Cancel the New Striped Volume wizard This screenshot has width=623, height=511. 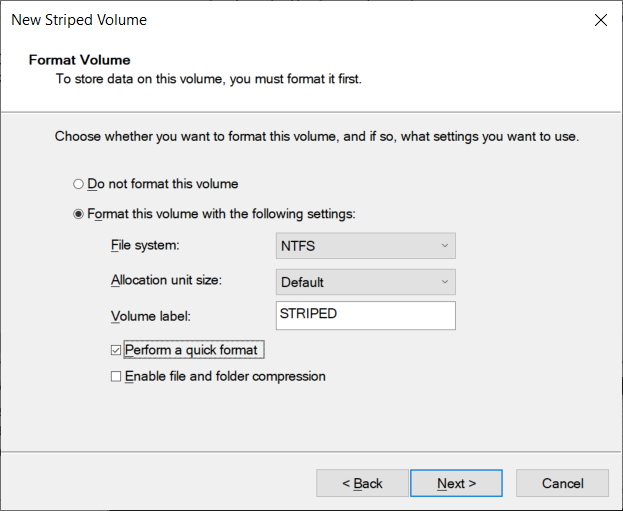[x=562, y=483]
